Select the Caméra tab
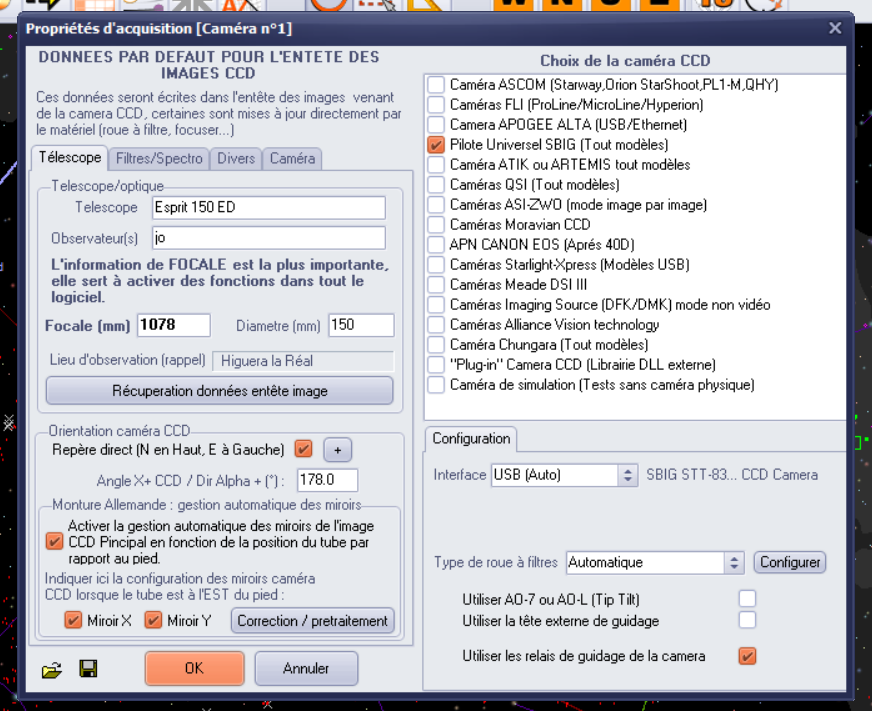 (x=292, y=158)
